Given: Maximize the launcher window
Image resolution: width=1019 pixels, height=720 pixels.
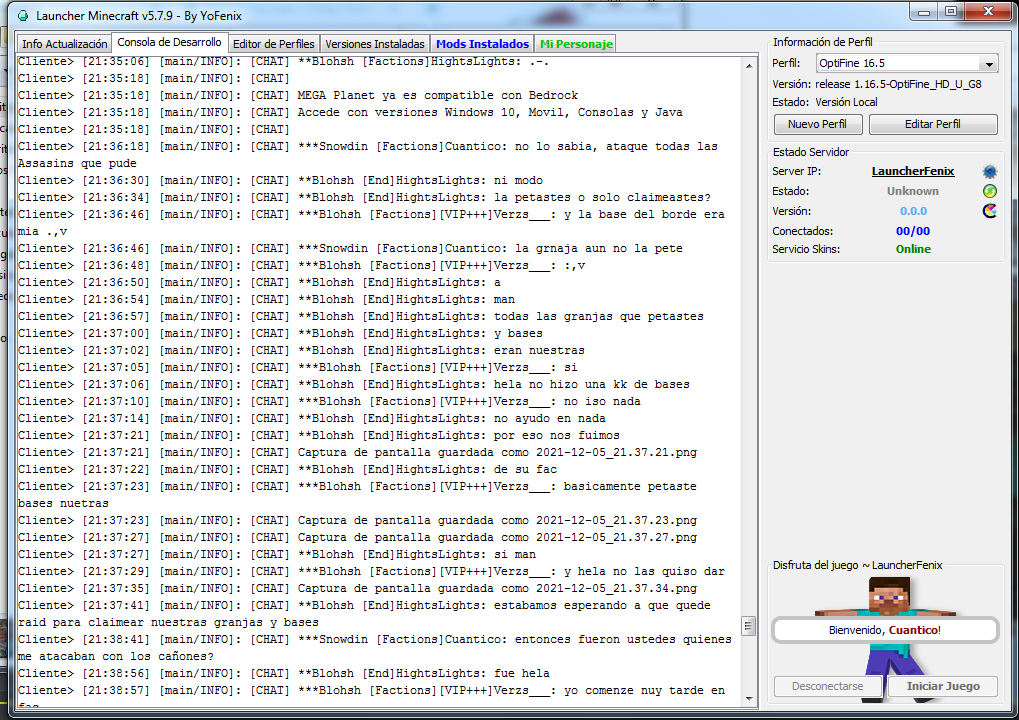Looking at the screenshot, I should pos(950,12).
